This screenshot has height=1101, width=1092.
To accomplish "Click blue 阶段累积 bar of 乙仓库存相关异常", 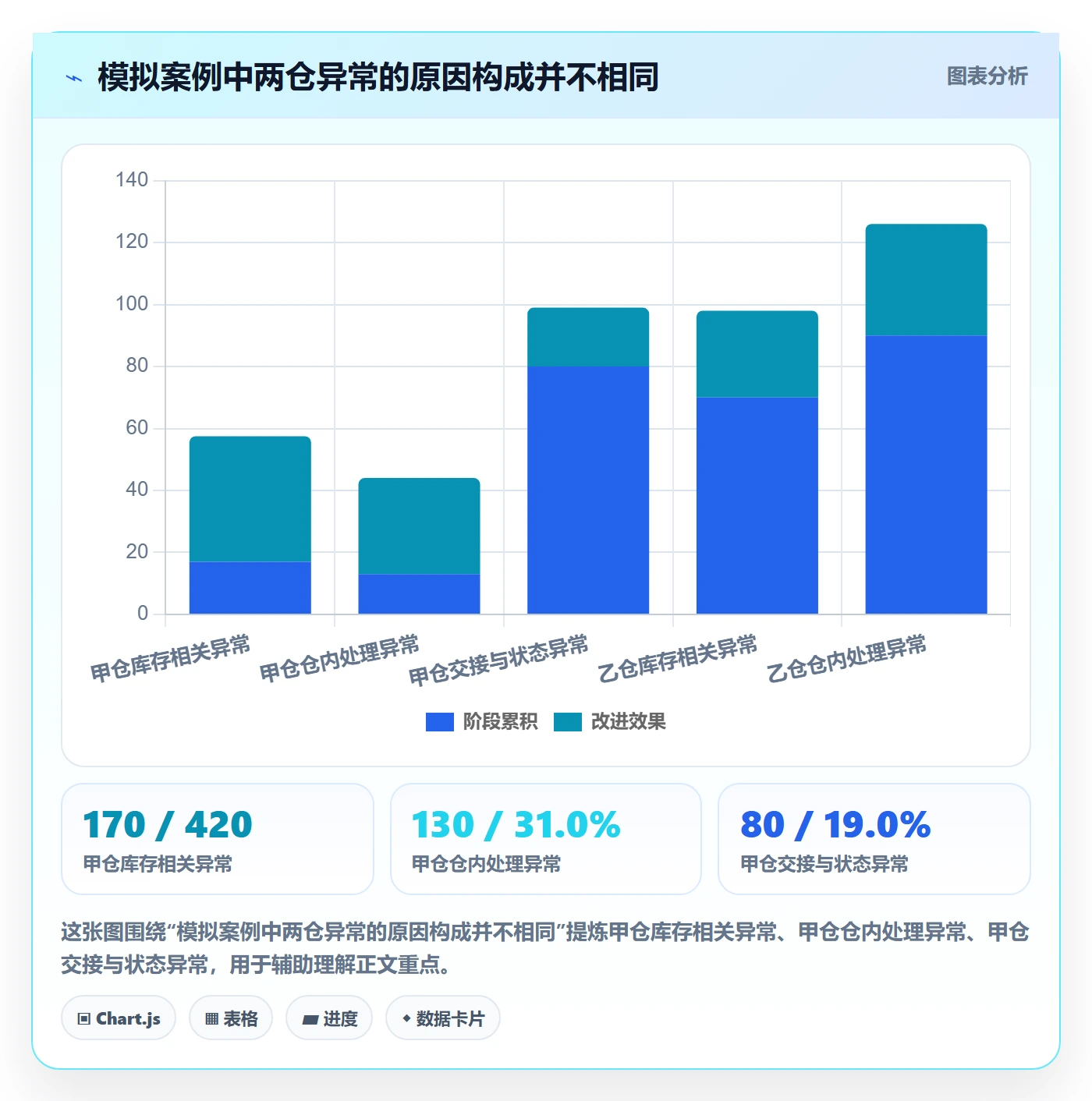I will (x=757, y=505).
